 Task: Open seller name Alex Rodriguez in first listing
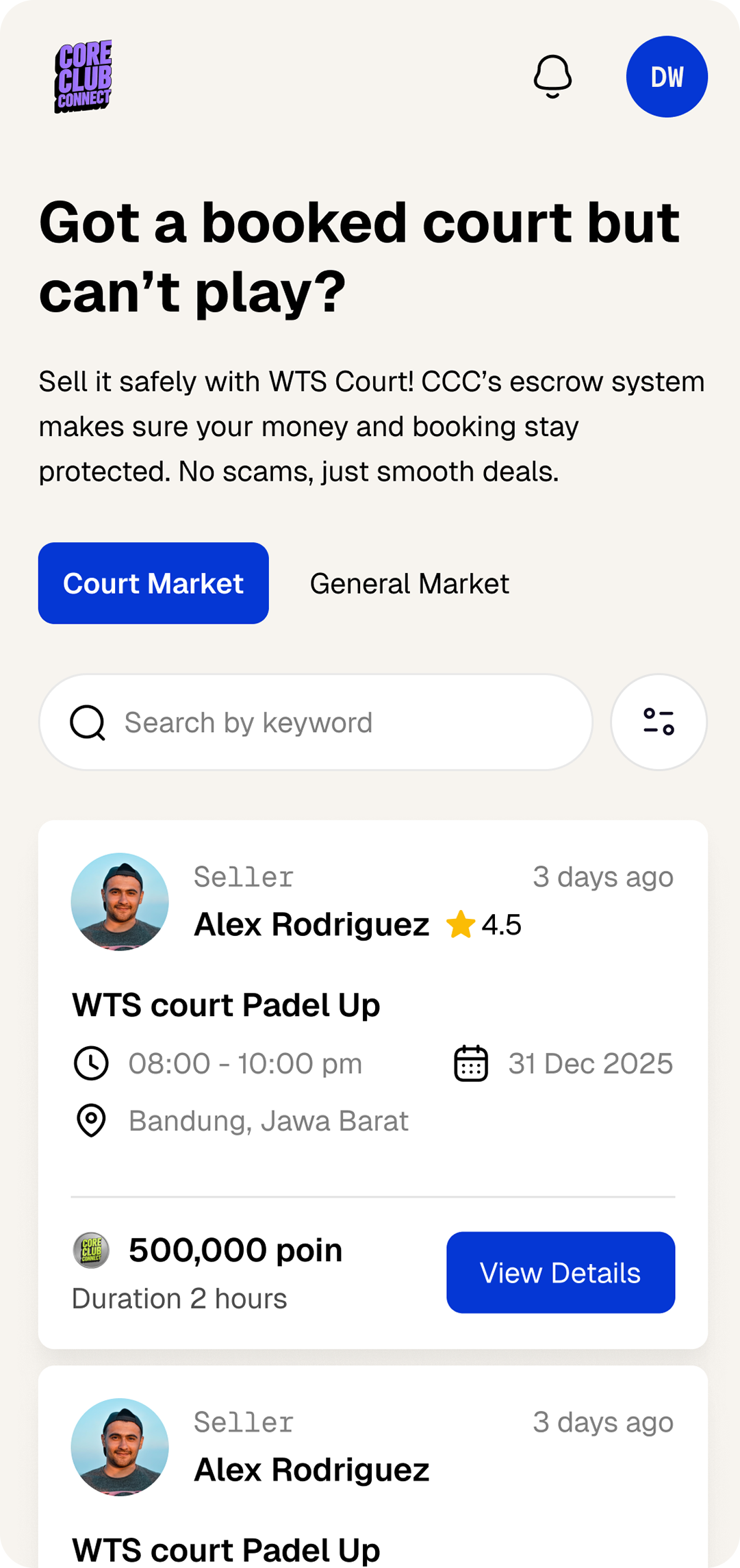(311, 924)
